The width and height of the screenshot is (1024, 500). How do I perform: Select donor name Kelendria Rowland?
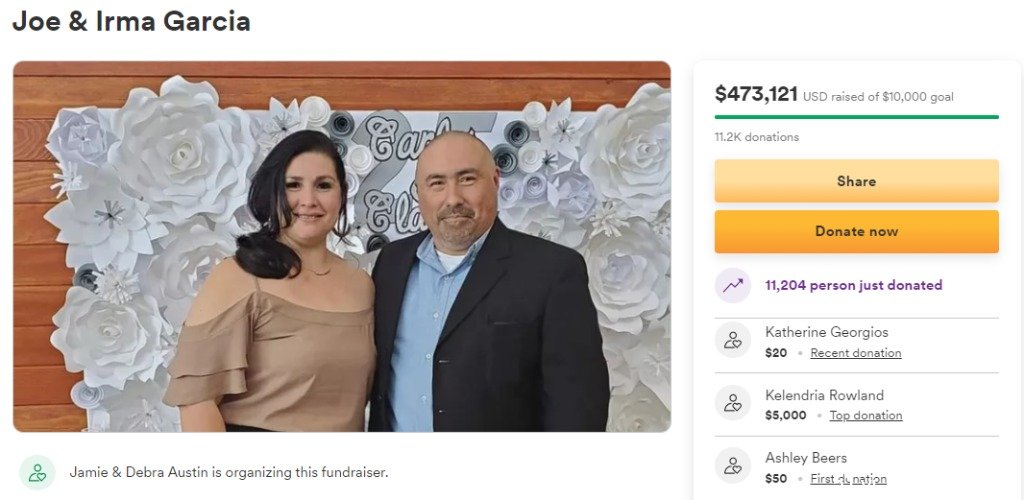(824, 395)
